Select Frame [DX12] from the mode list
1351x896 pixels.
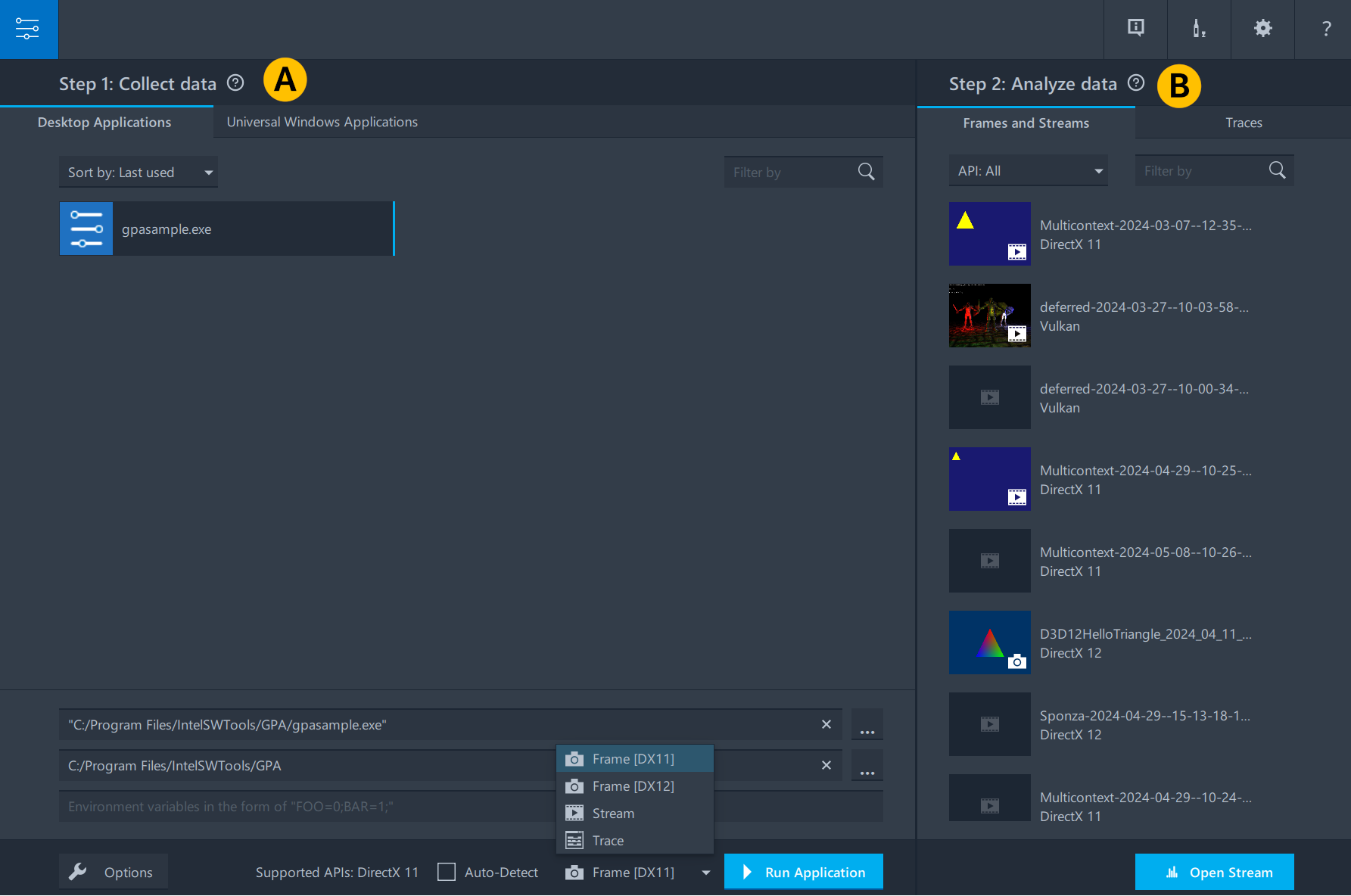(x=633, y=786)
